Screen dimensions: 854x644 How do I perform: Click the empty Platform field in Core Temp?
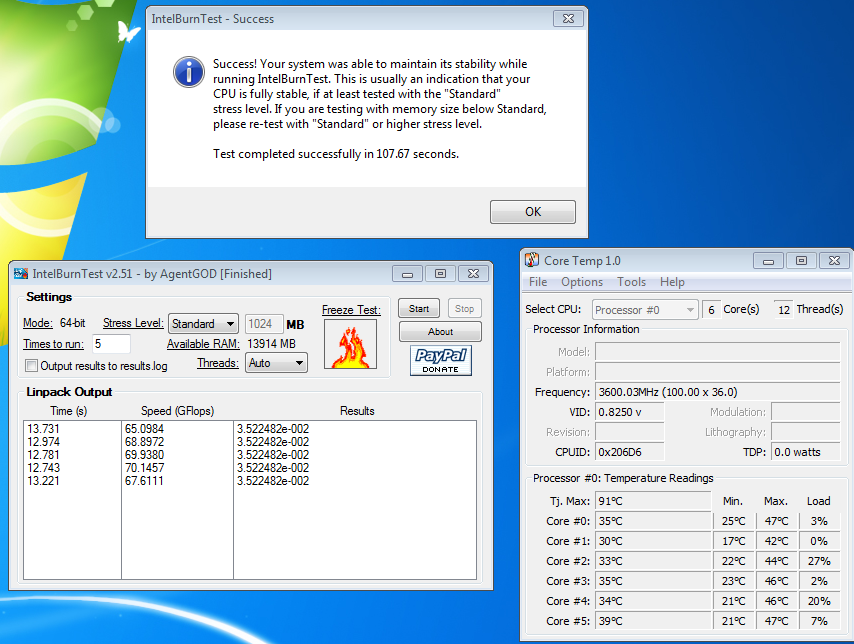click(x=717, y=372)
